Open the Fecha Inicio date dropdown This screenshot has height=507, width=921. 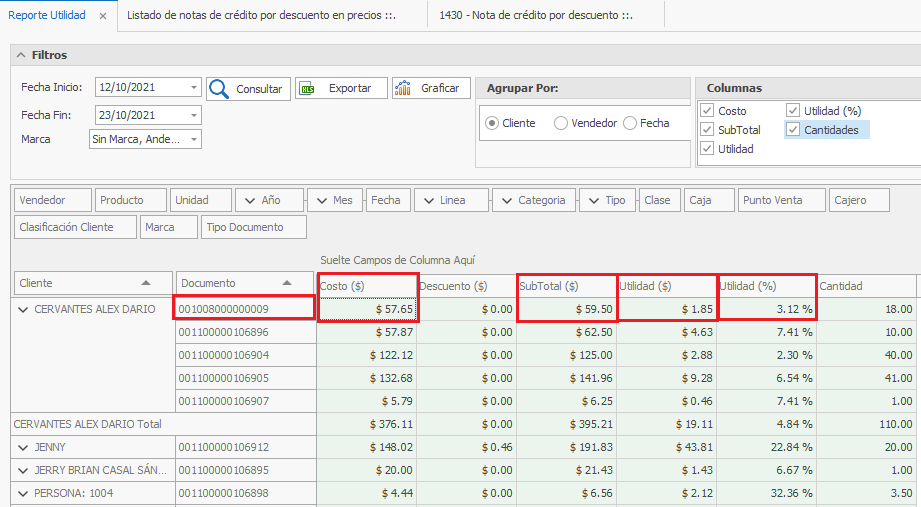point(193,88)
